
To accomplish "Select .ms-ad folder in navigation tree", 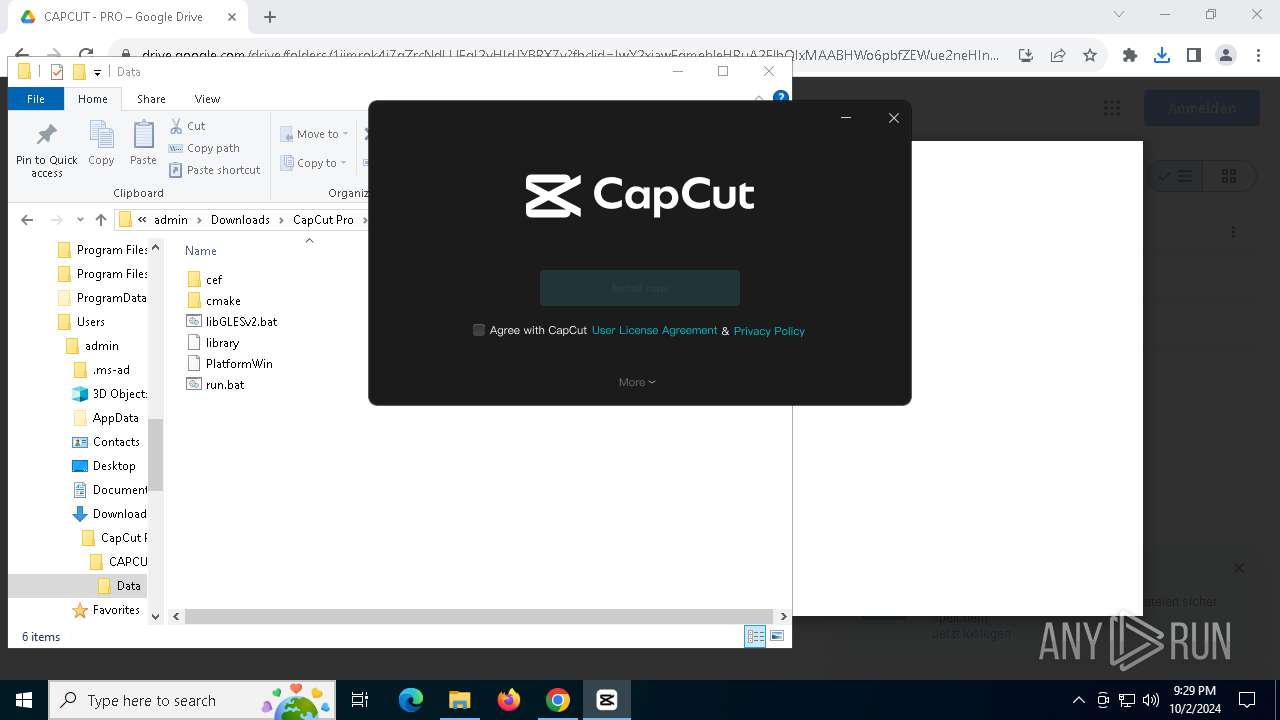I will [102, 370].
